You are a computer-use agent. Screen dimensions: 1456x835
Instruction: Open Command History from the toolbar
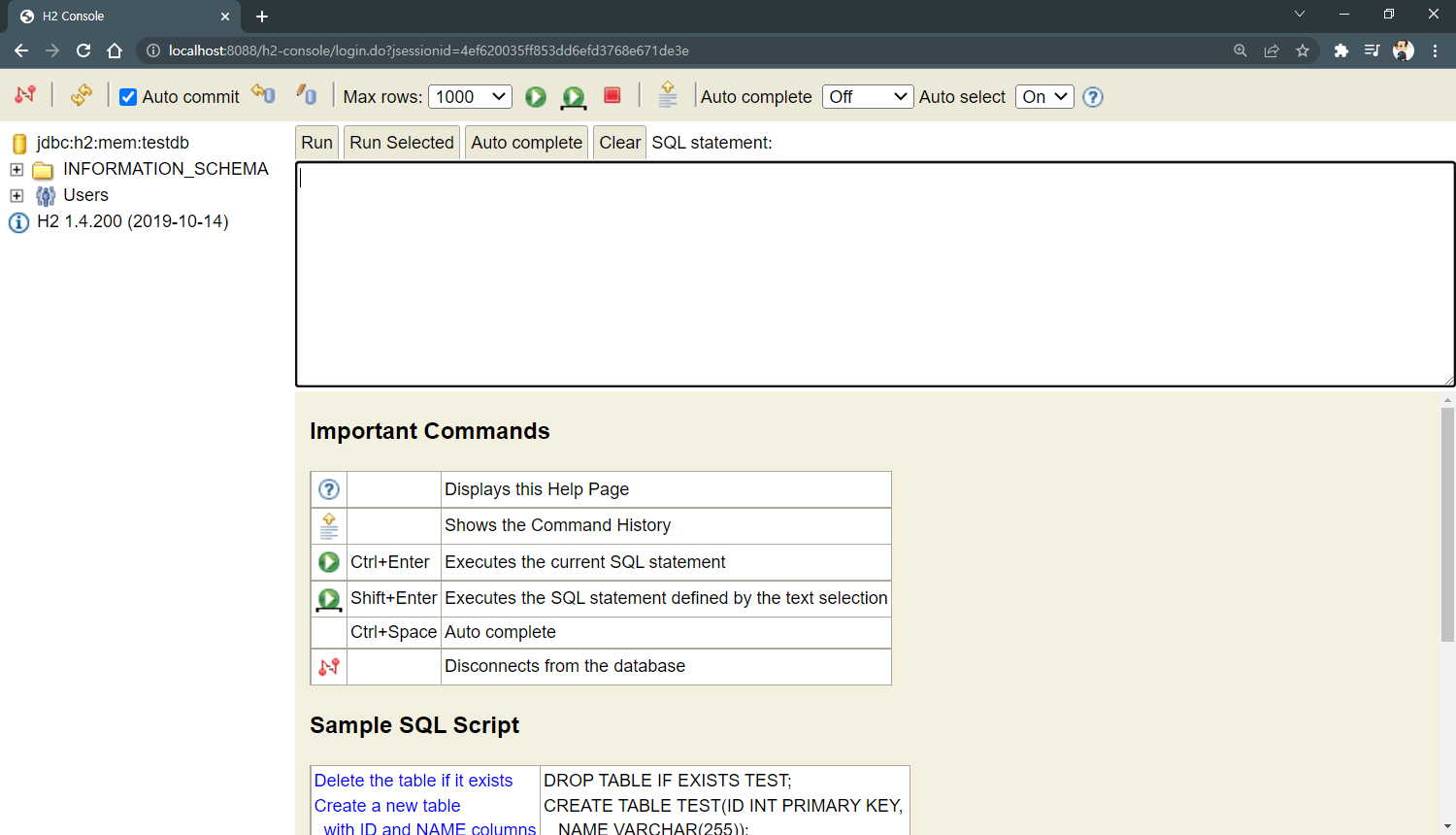coord(668,94)
